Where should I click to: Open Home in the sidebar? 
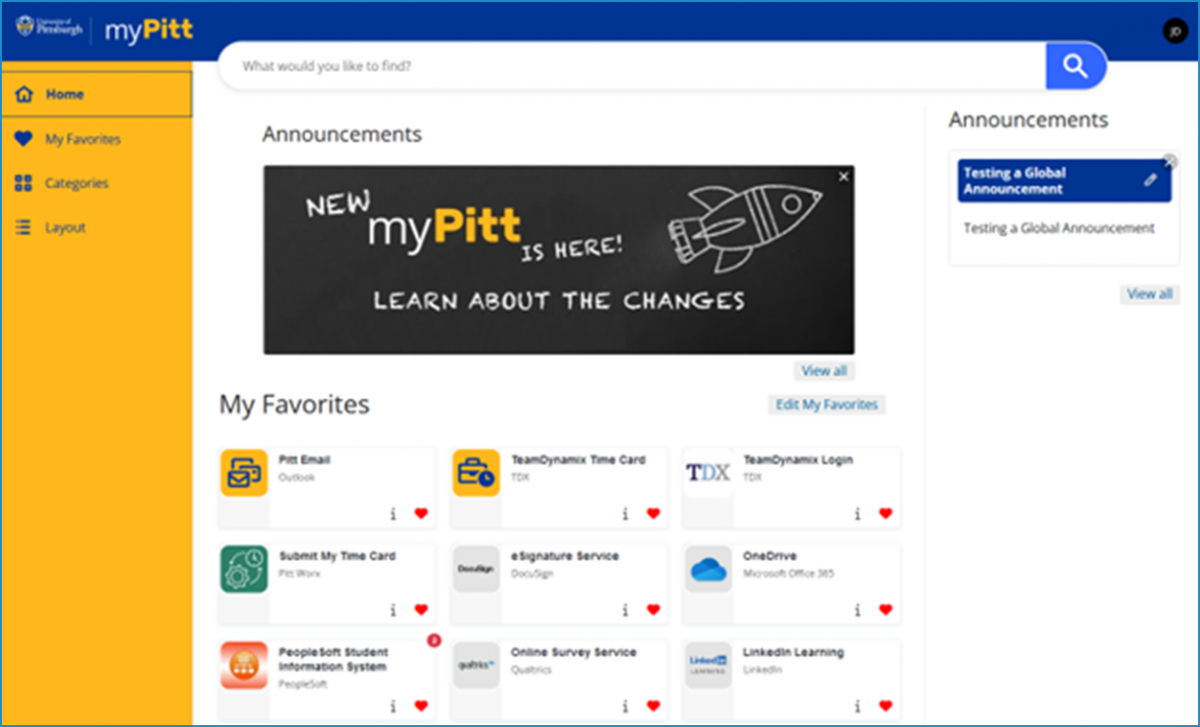click(x=97, y=94)
